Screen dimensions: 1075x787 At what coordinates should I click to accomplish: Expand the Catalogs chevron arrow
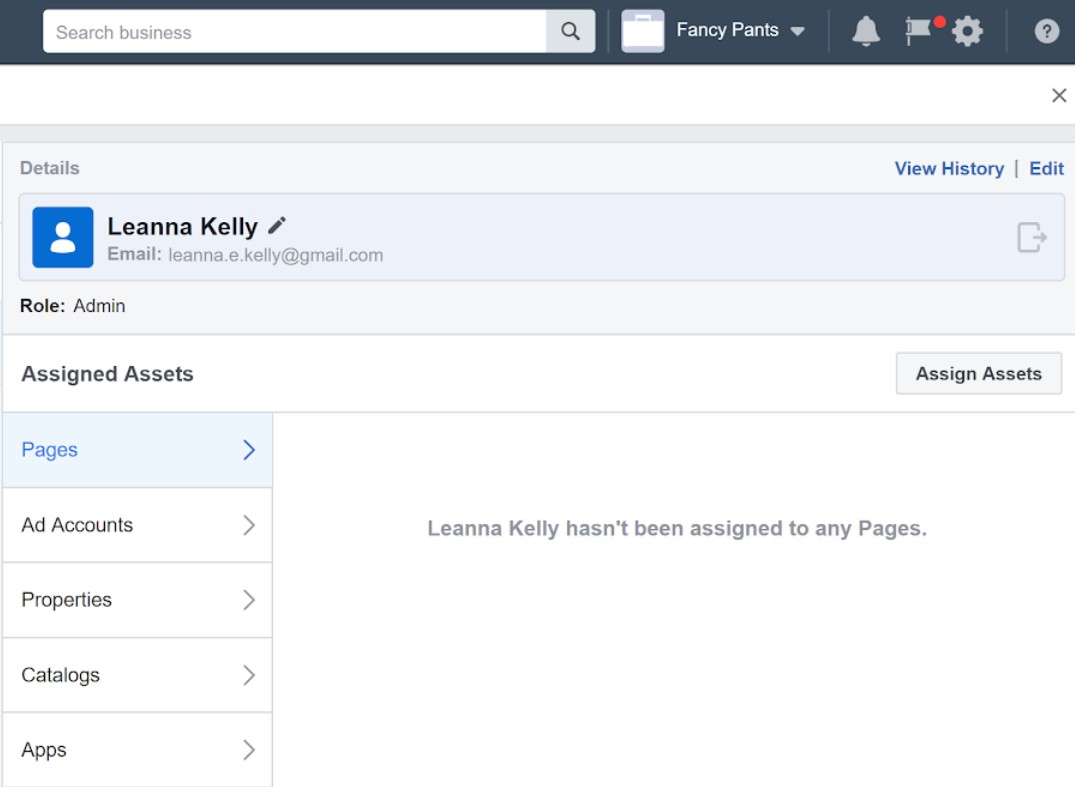(249, 675)
